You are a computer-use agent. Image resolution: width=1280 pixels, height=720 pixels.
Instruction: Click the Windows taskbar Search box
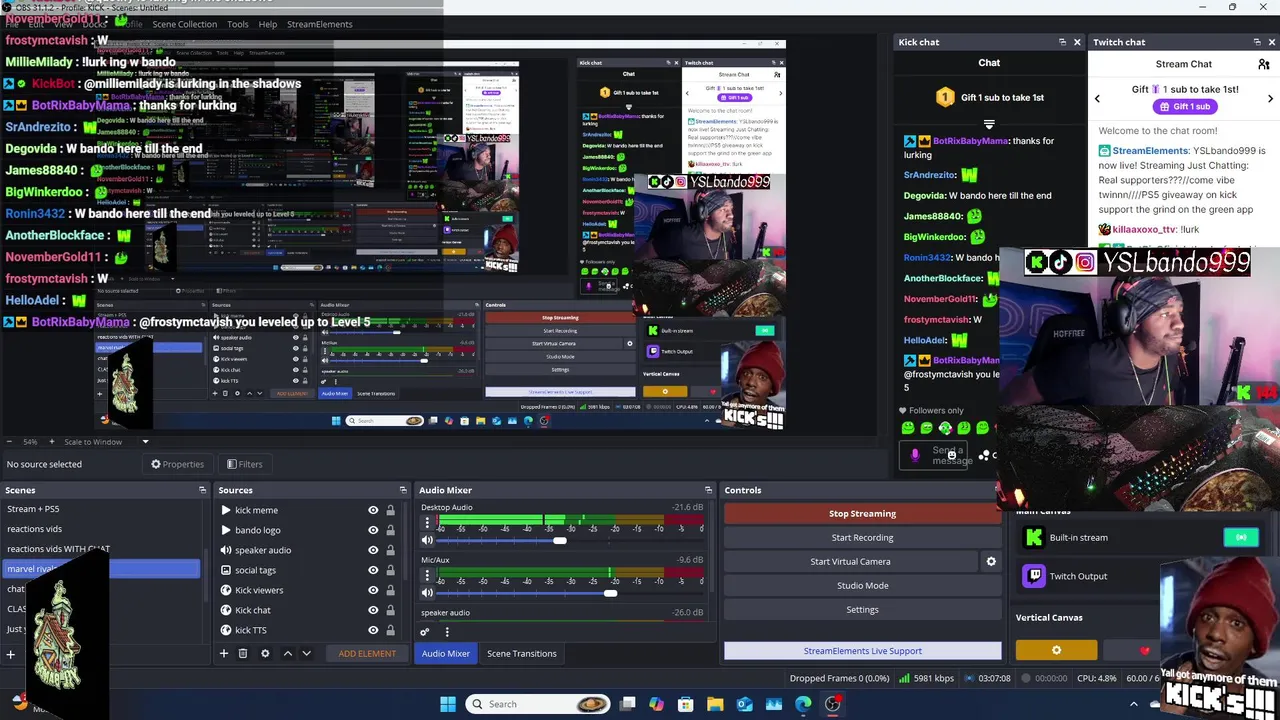pos(540,704)
